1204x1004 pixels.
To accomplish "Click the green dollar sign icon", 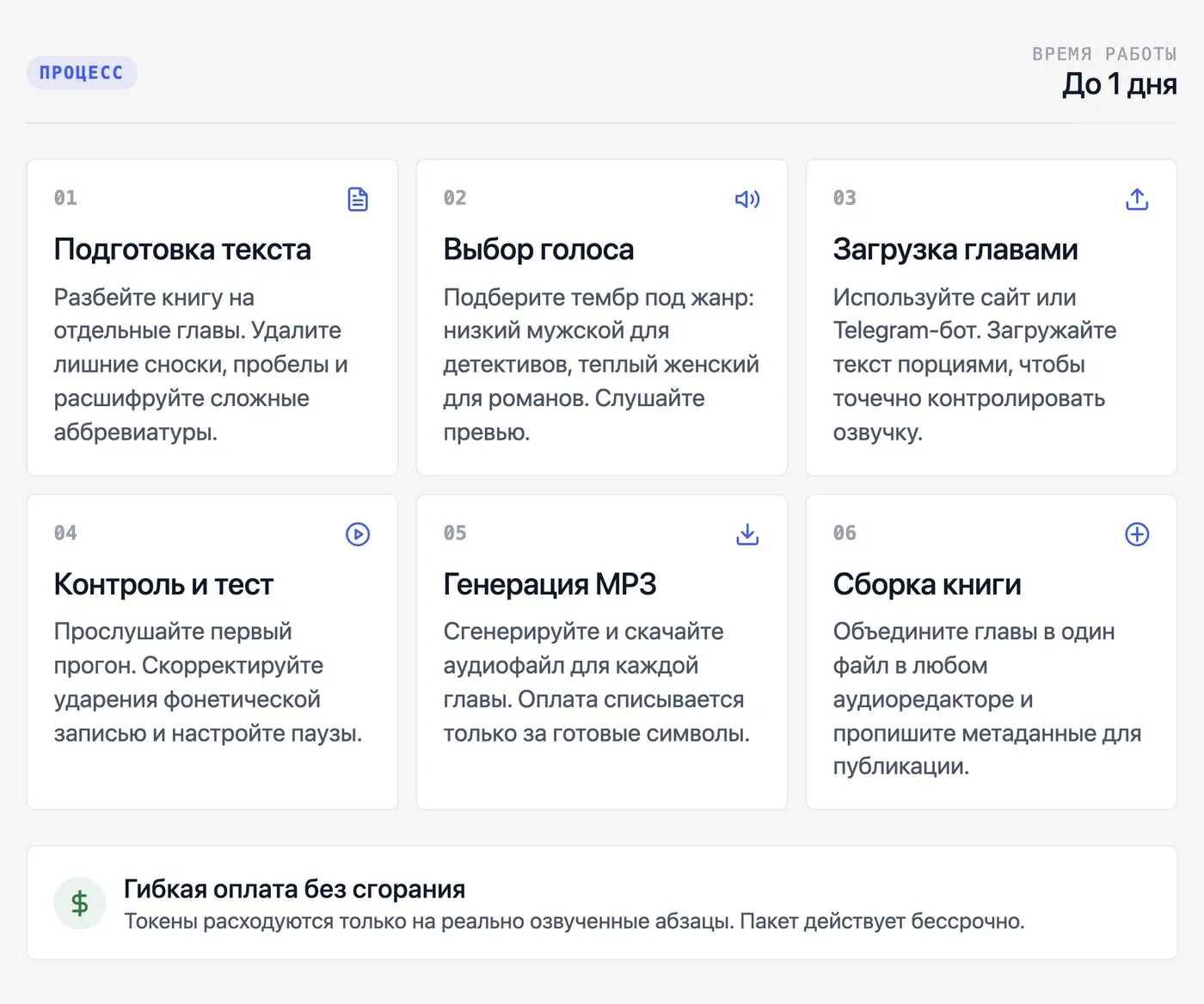I will pos(80,903).
